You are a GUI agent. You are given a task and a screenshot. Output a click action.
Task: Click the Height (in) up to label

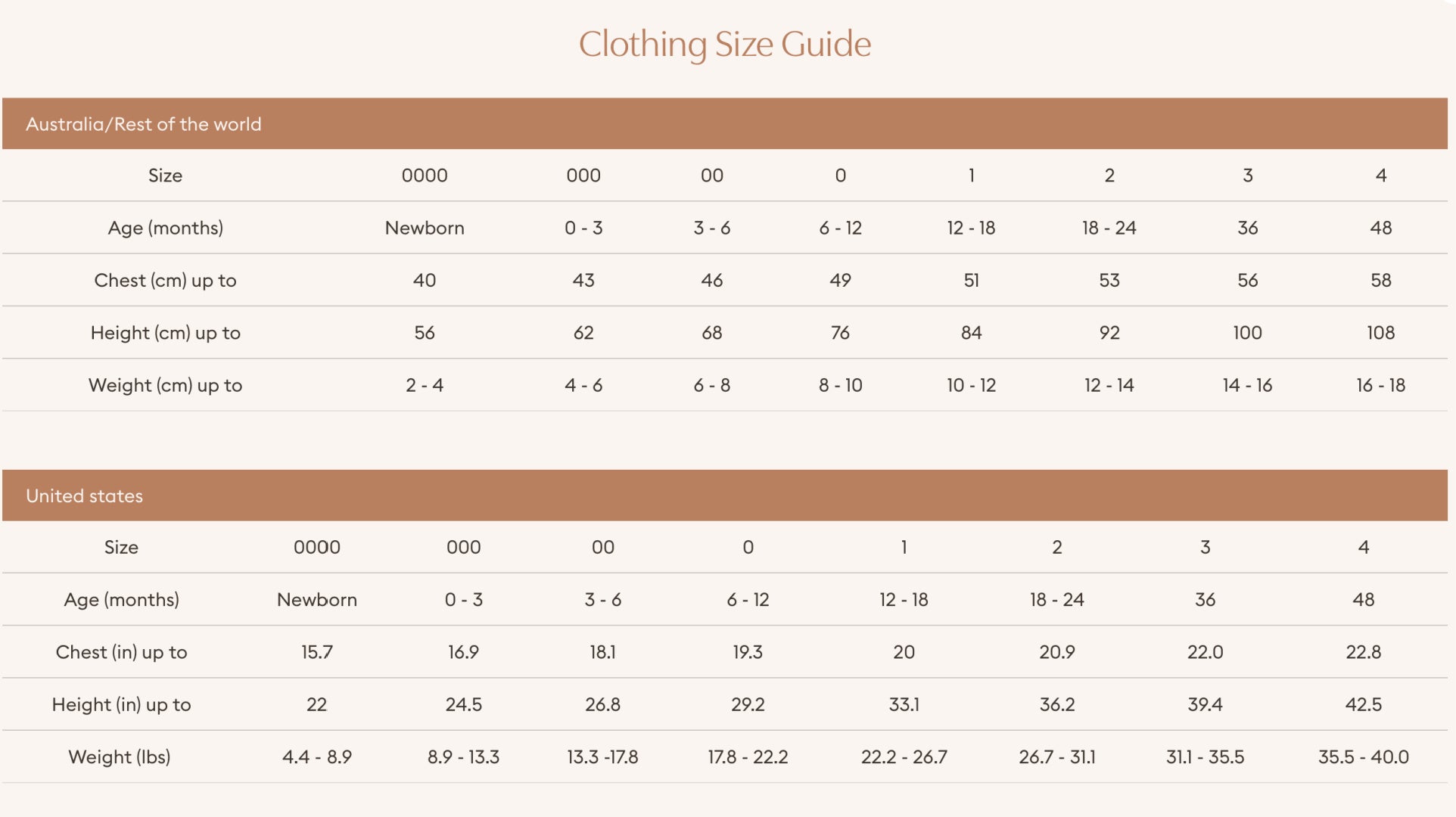pyautogui.click(x=121, y=704)
